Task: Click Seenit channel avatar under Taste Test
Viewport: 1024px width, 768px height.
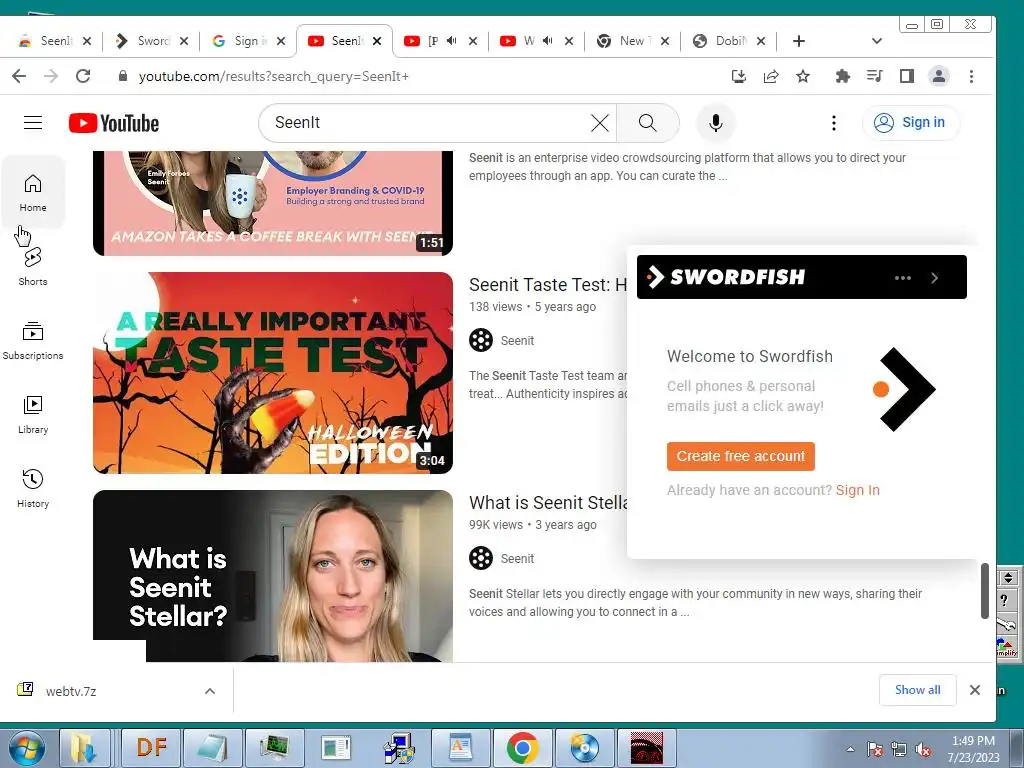Action: coord(481,340)
